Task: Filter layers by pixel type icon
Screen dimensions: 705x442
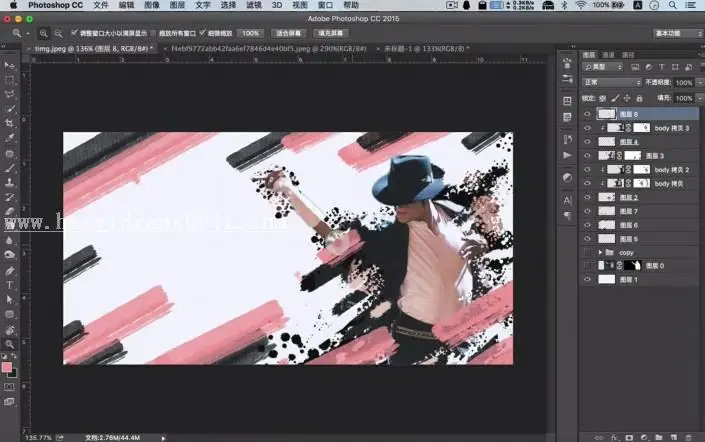Action: [x=635, y=67]
